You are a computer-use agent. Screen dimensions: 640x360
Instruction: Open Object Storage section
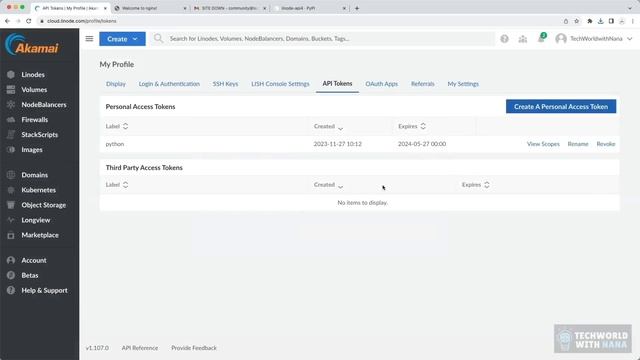[43, 205]
